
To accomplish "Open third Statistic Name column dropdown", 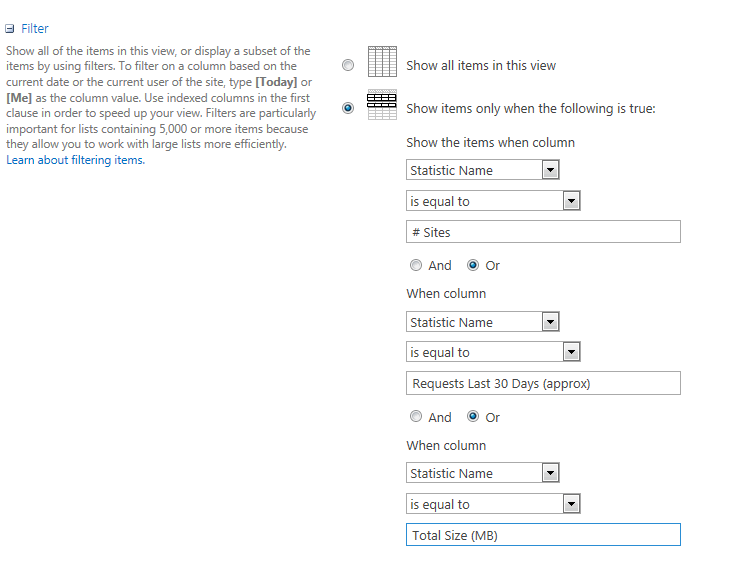I will click(x=550, y=473).
